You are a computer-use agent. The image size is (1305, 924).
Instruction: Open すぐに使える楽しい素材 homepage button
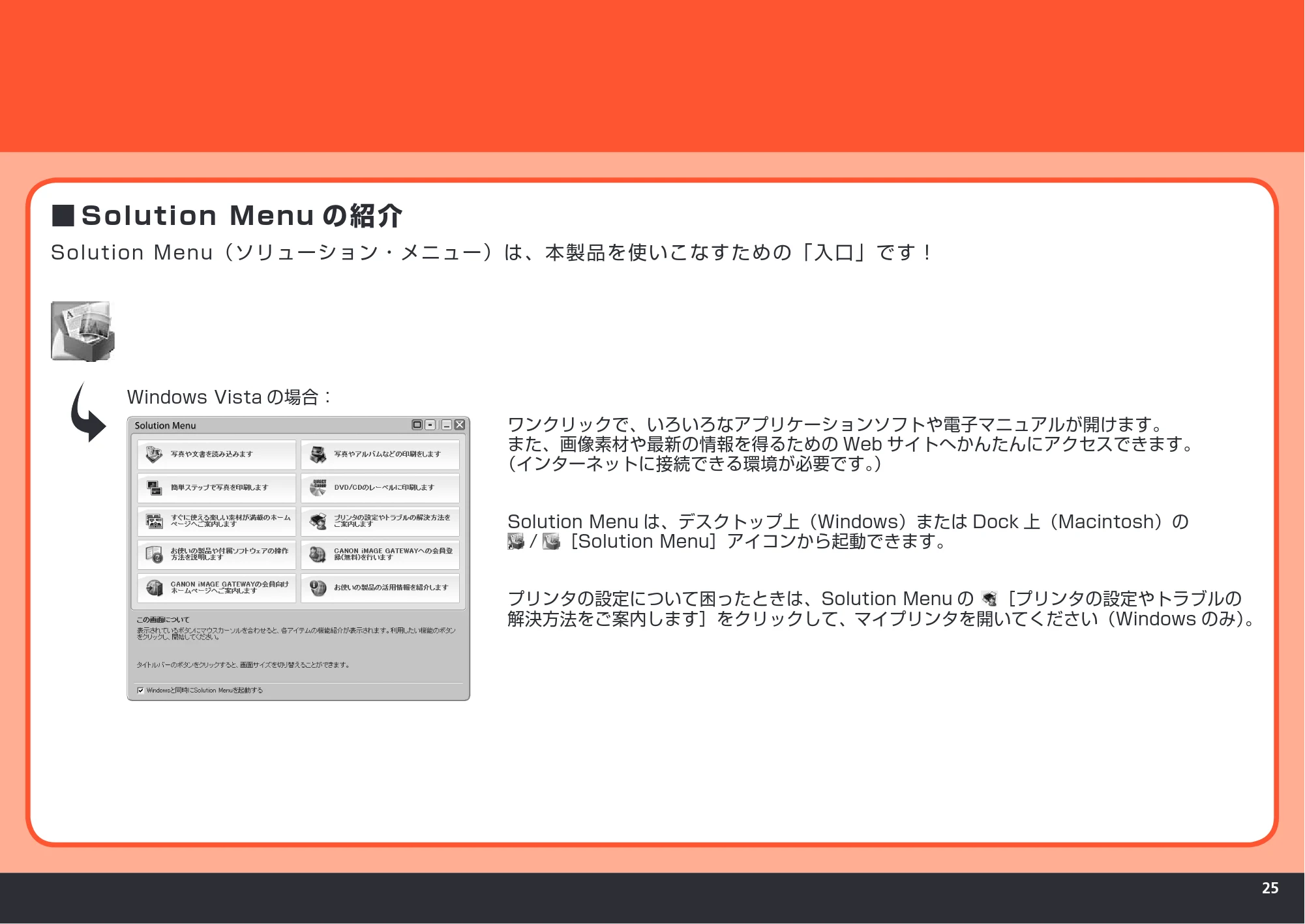click(x=217, y=521)
